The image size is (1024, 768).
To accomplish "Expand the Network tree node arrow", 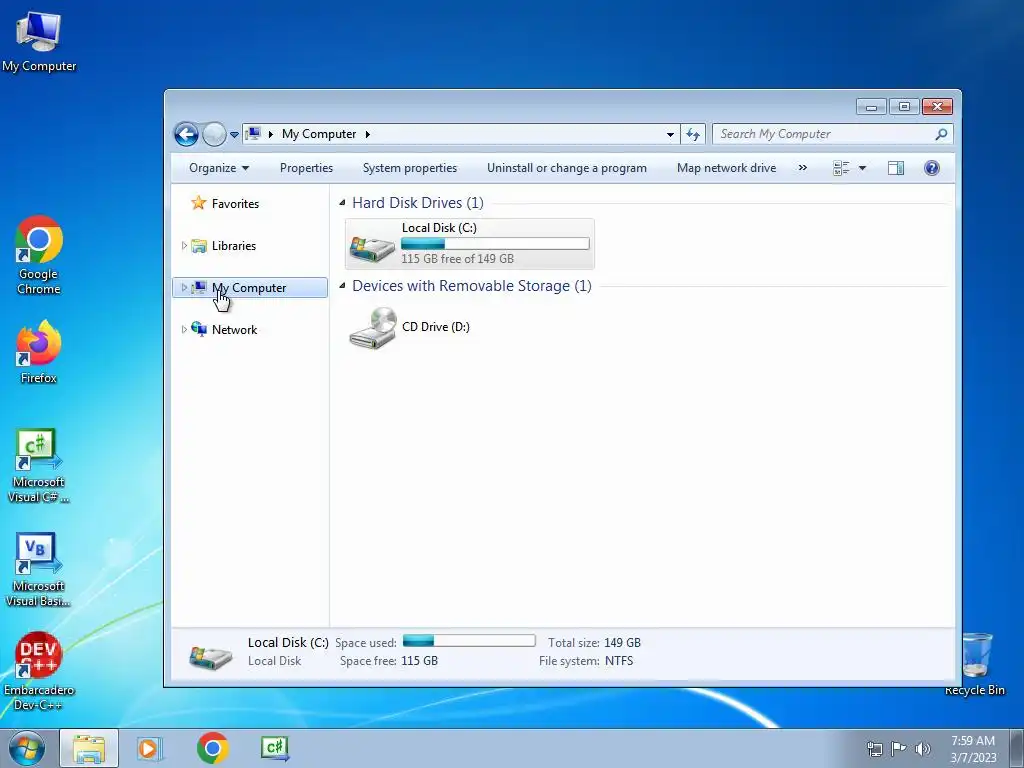I will point(184,329).
